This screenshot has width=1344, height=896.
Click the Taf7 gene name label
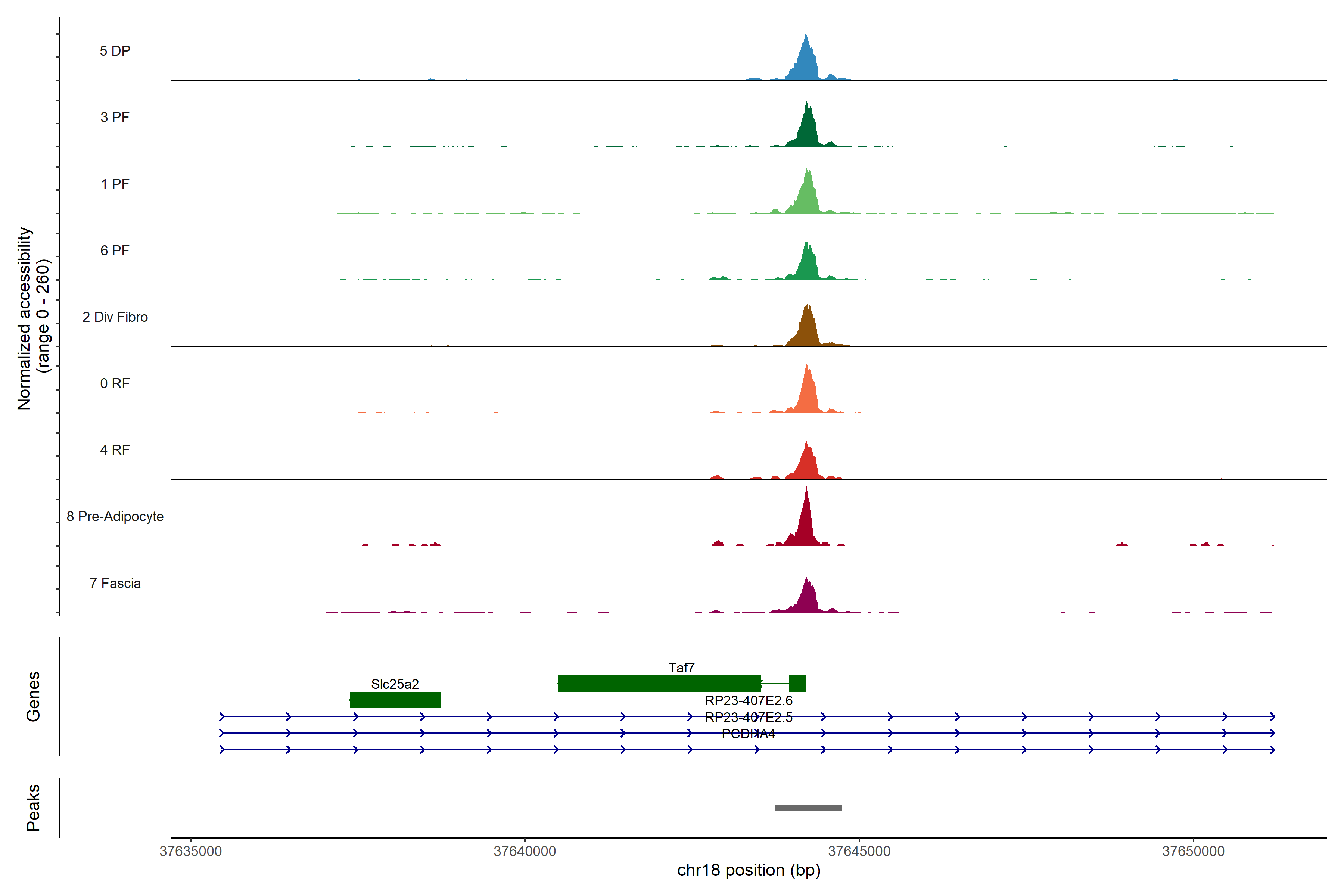[681, 668]
